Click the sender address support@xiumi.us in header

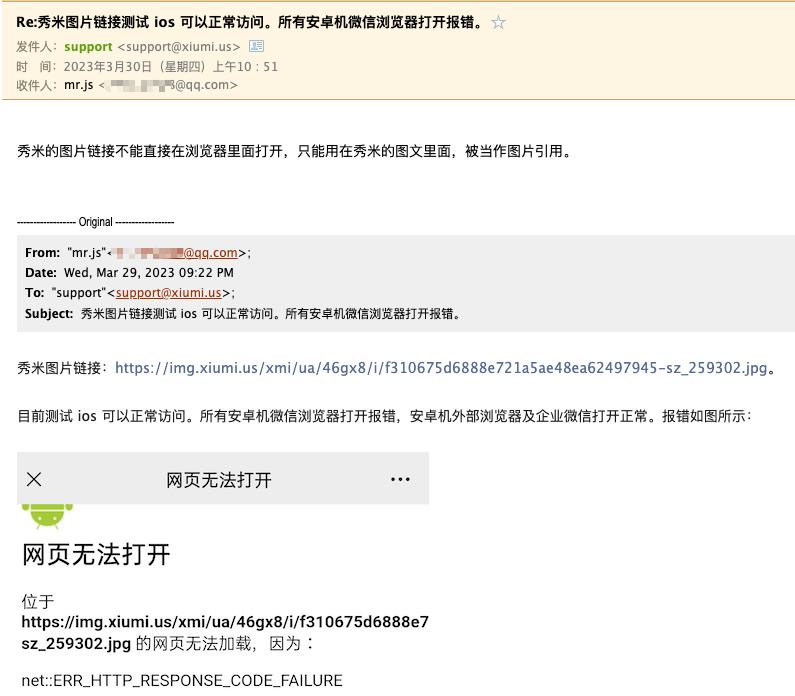[x=179, y=47]
